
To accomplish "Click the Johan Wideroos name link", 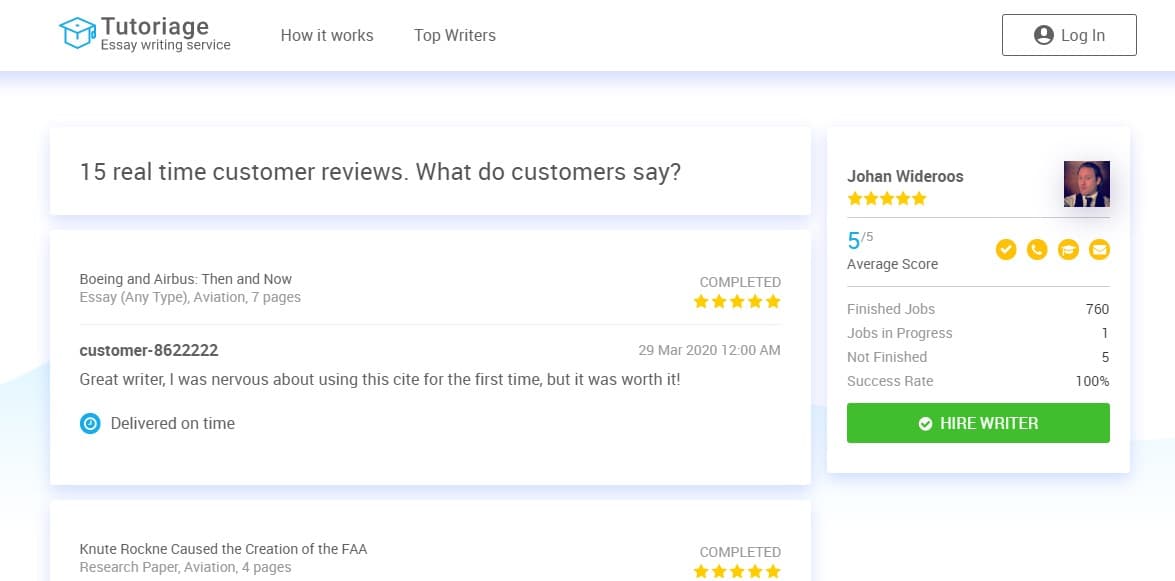I will pyautogui.click(x=905, y=177).
